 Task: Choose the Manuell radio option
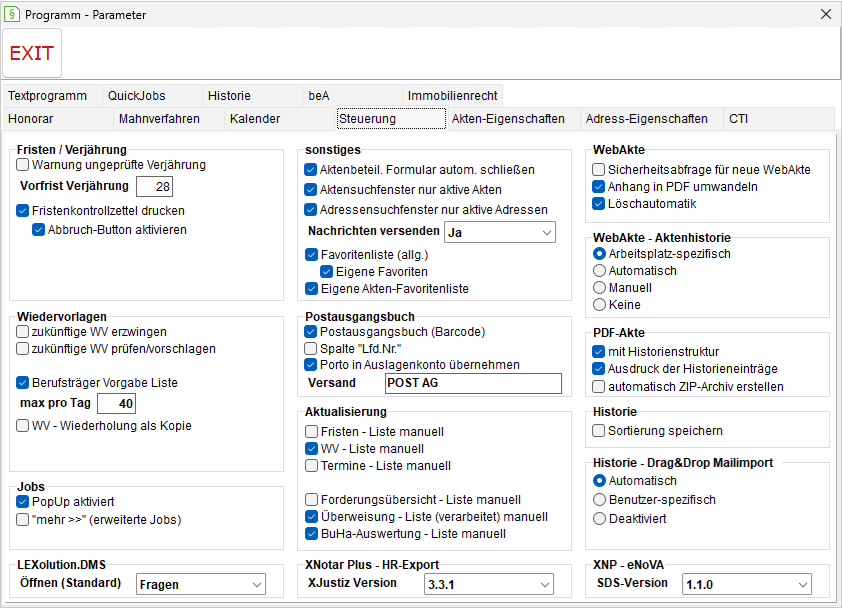tap(599, 288)
